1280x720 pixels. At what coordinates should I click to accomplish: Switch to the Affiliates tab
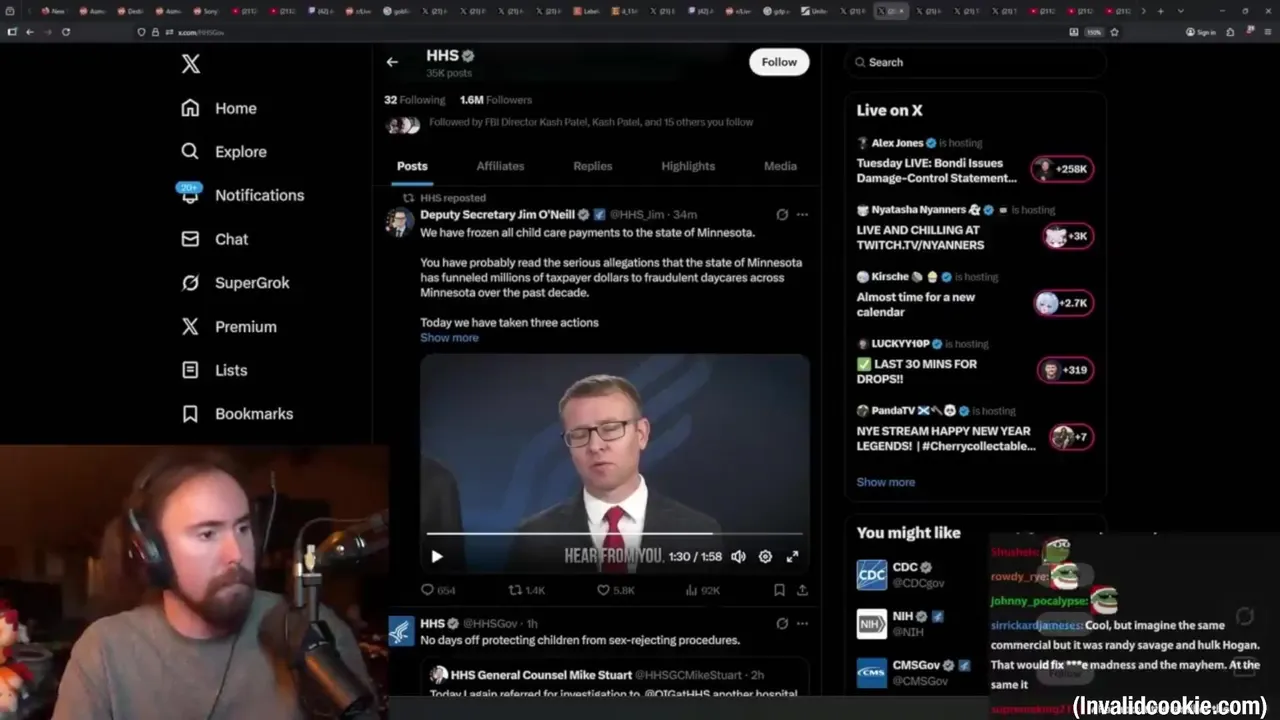coord(500,166)
